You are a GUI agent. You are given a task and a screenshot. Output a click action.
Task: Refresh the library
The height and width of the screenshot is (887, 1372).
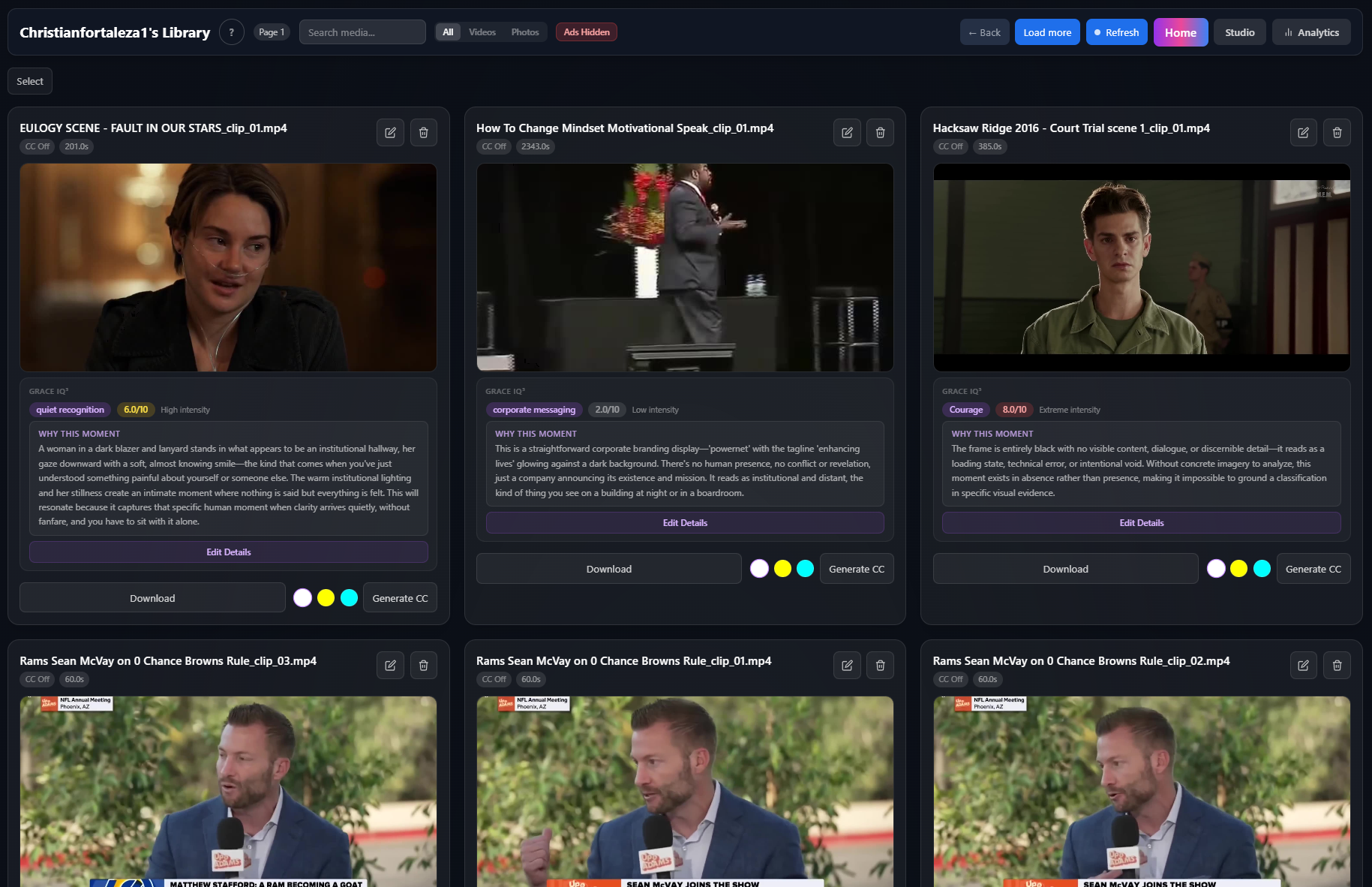(x=1116, y=32)
